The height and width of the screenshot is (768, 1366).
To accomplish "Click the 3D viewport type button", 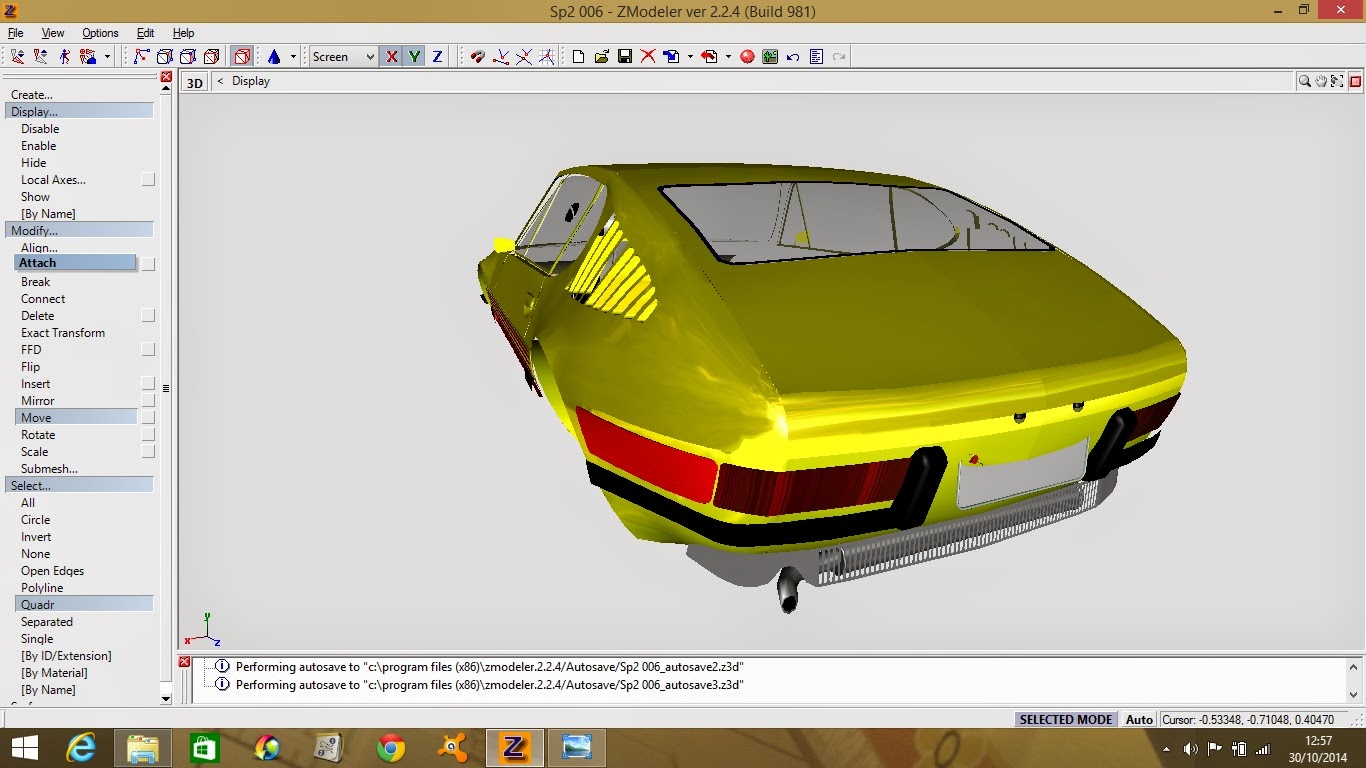I will (x=195, y=83).
